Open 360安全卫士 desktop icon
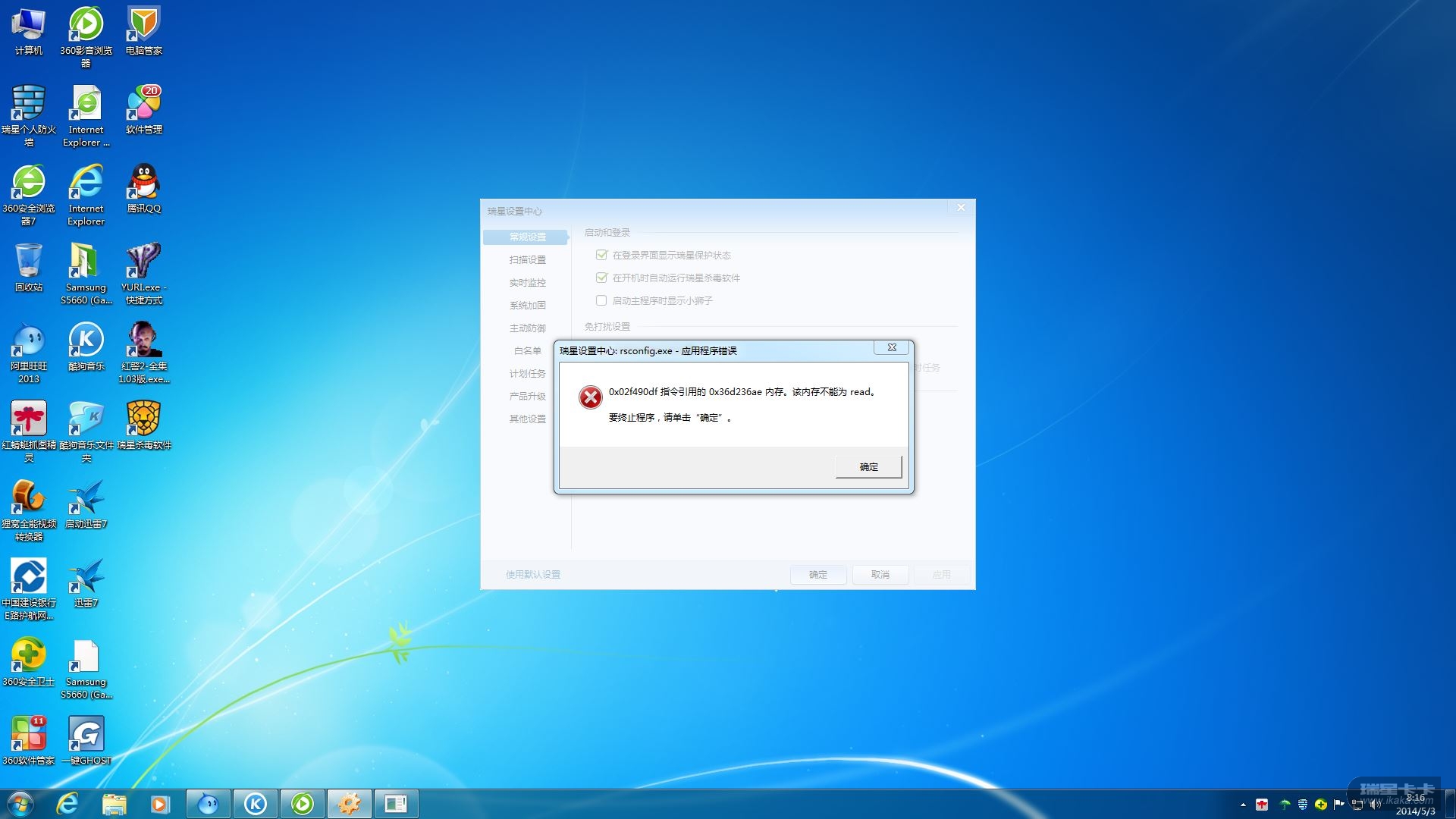The height and width of the screenshot is (819, 1456). tap(29, 655)
